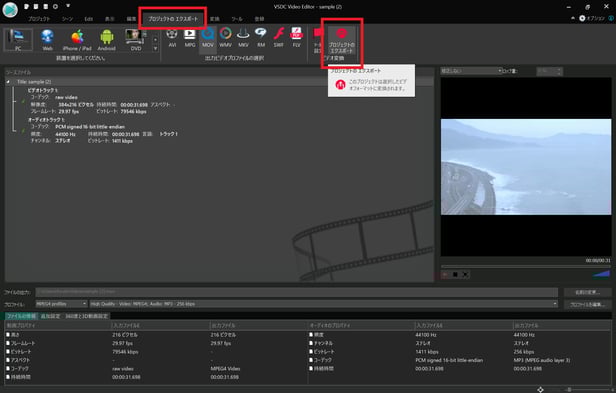This screenshot has height=393, width=616.
Task: Click first quick access toolbar icon at top
Action: 27,6
